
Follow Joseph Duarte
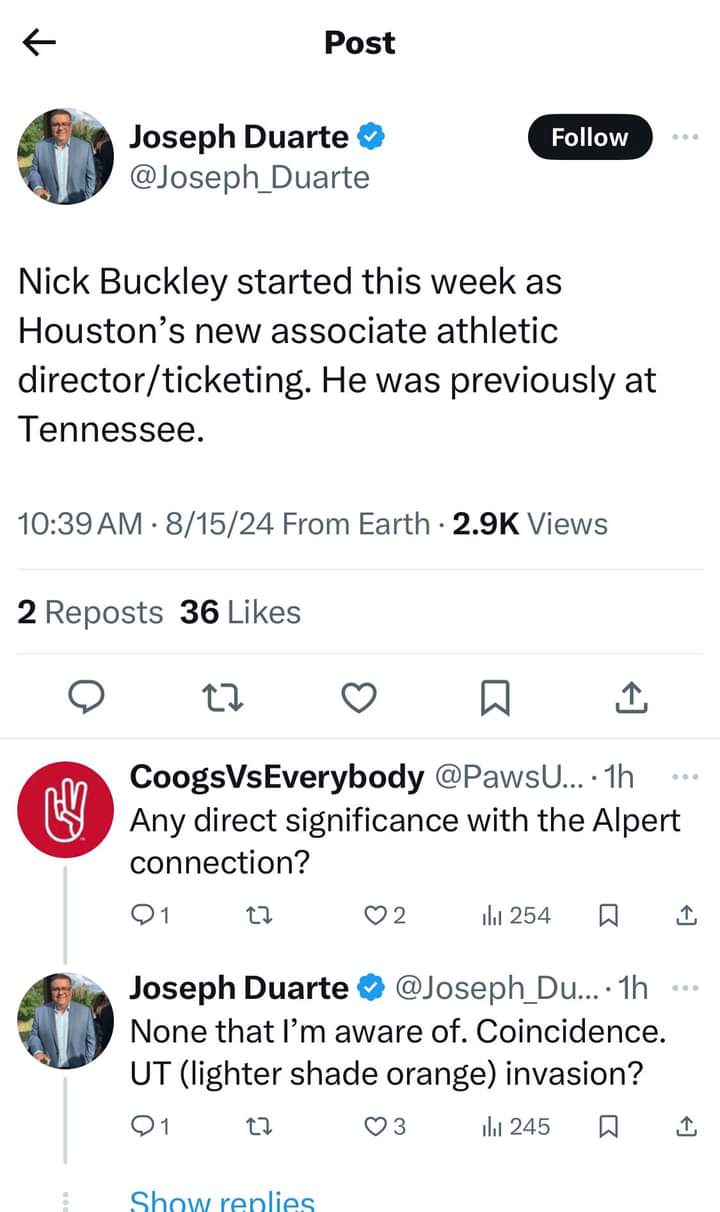point(589,137)
